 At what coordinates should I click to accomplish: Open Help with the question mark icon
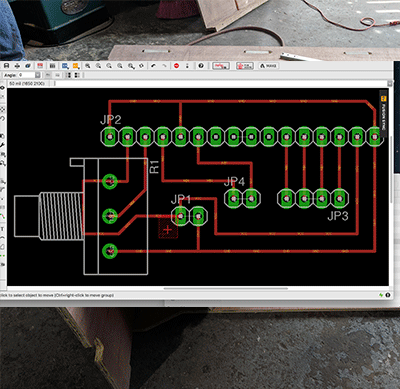[x=201, y=66]
